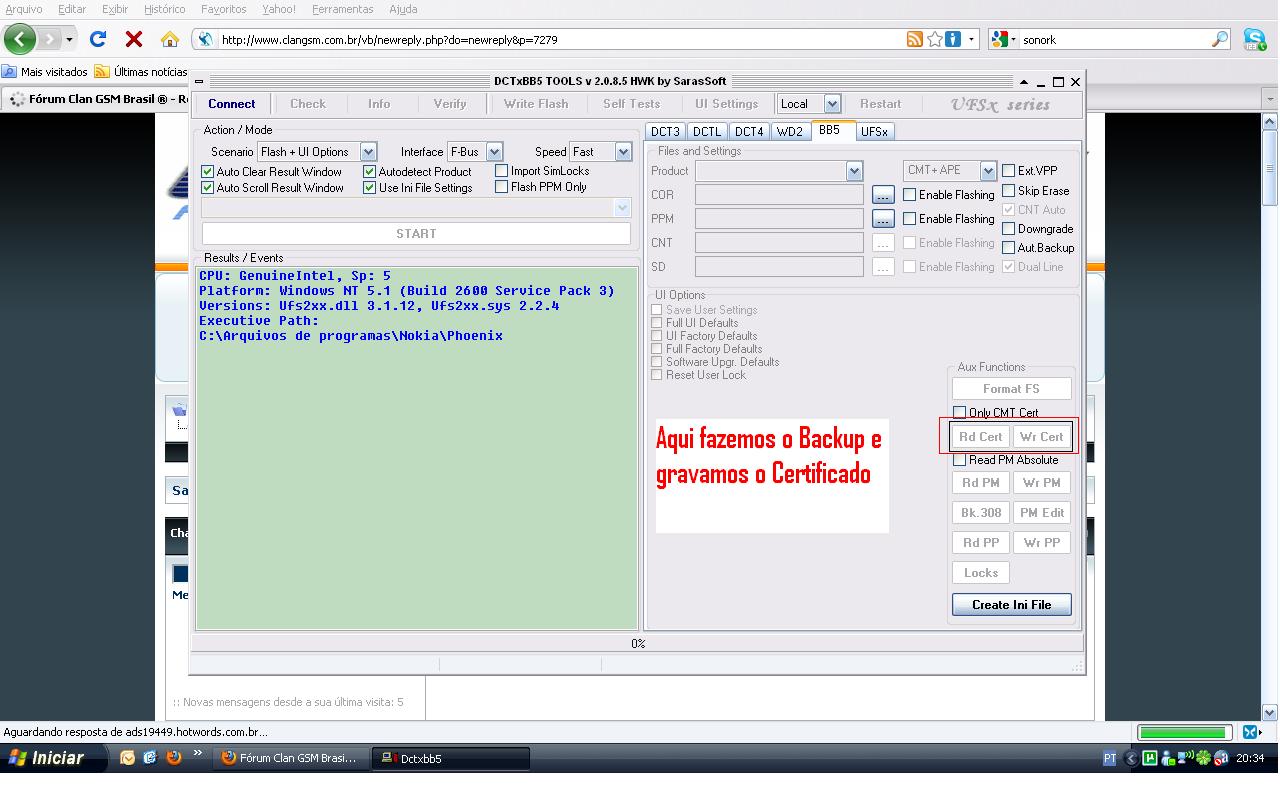Click the Rd Cert button
1280x800 pixels.
pyautogui.click(x=980, y=437)
